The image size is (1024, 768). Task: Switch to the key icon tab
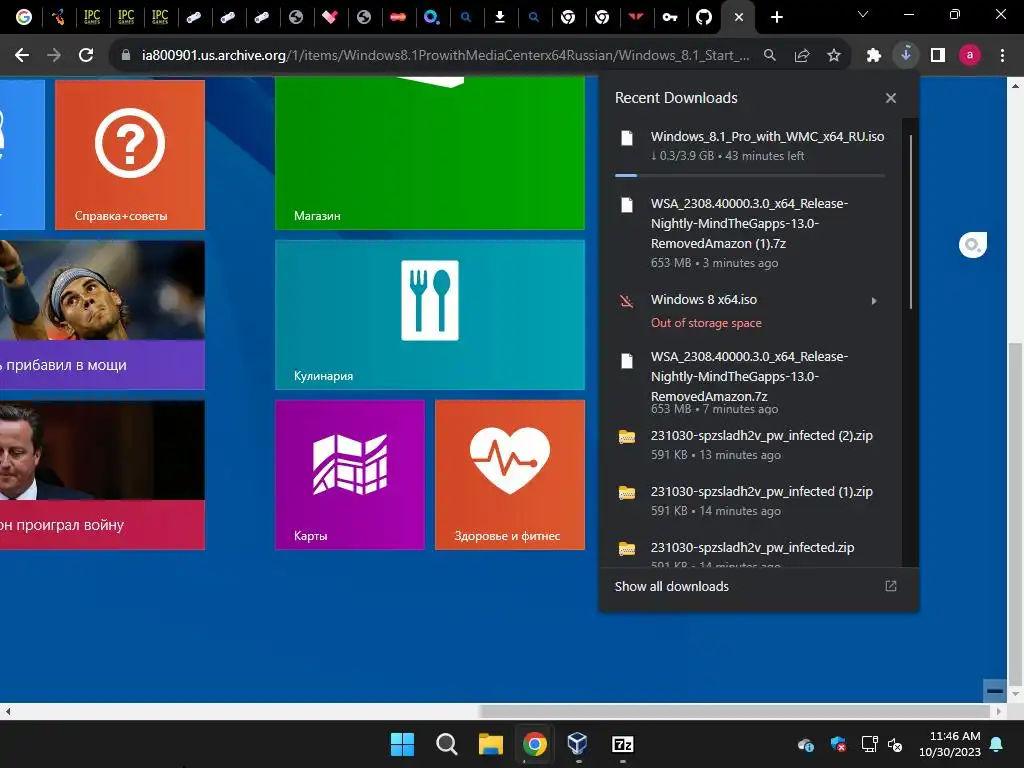click(669, 17)
